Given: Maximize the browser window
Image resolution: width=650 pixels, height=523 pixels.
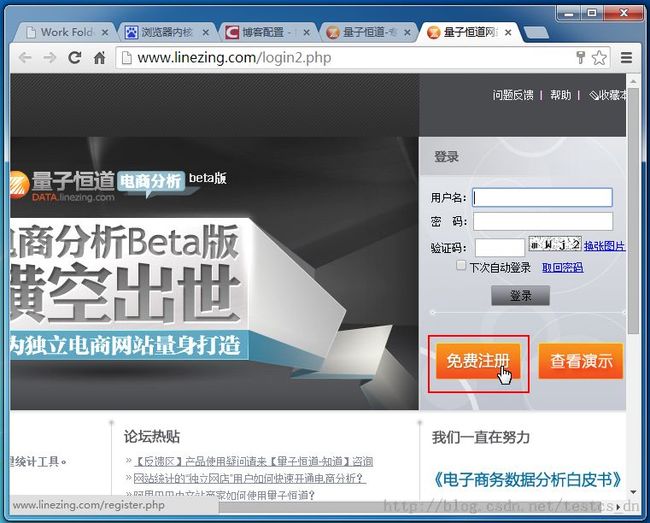Looking at the screenshot, I should click(592, 14).
